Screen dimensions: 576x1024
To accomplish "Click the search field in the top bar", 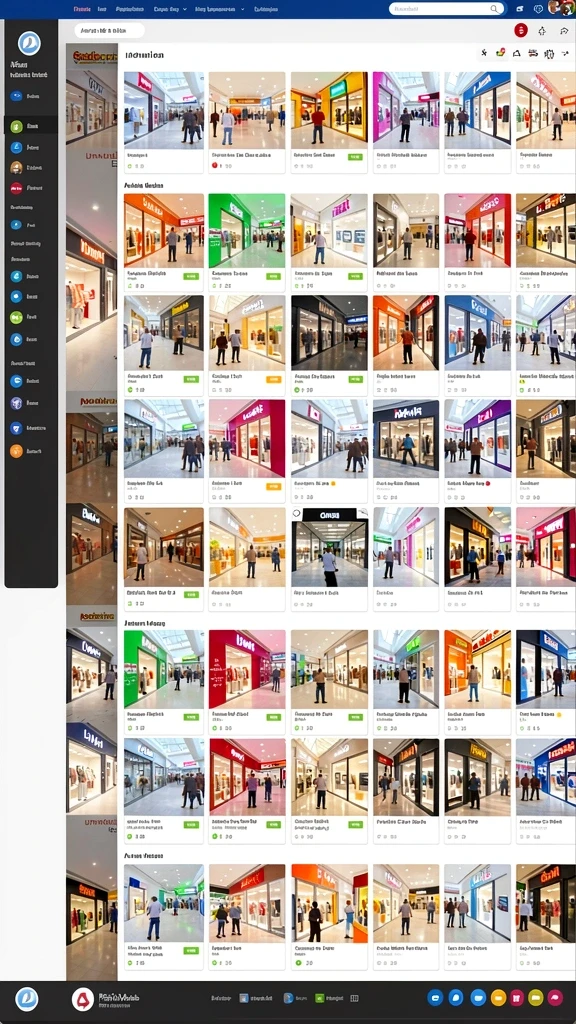I will coord(447,9).
